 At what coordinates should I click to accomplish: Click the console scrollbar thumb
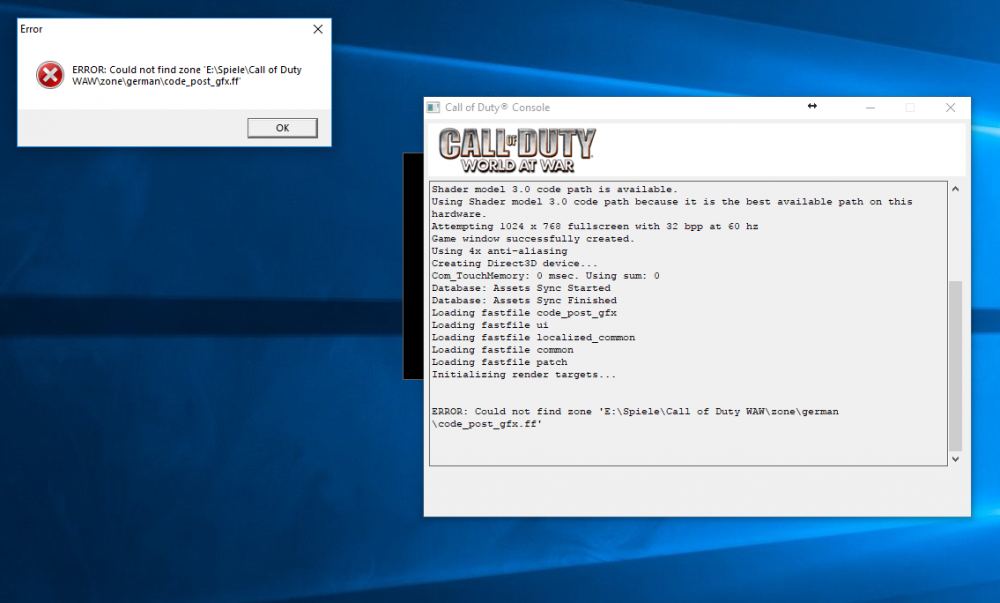tap(955, 364)
